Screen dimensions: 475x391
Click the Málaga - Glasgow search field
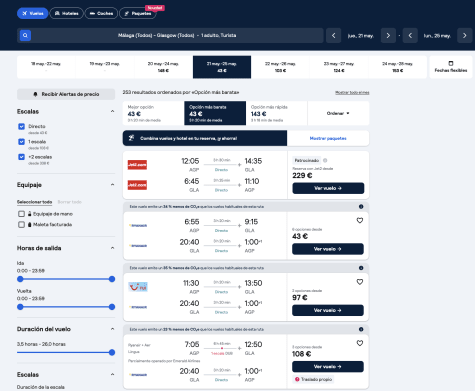pyautogui.click(x=177, y=35)
